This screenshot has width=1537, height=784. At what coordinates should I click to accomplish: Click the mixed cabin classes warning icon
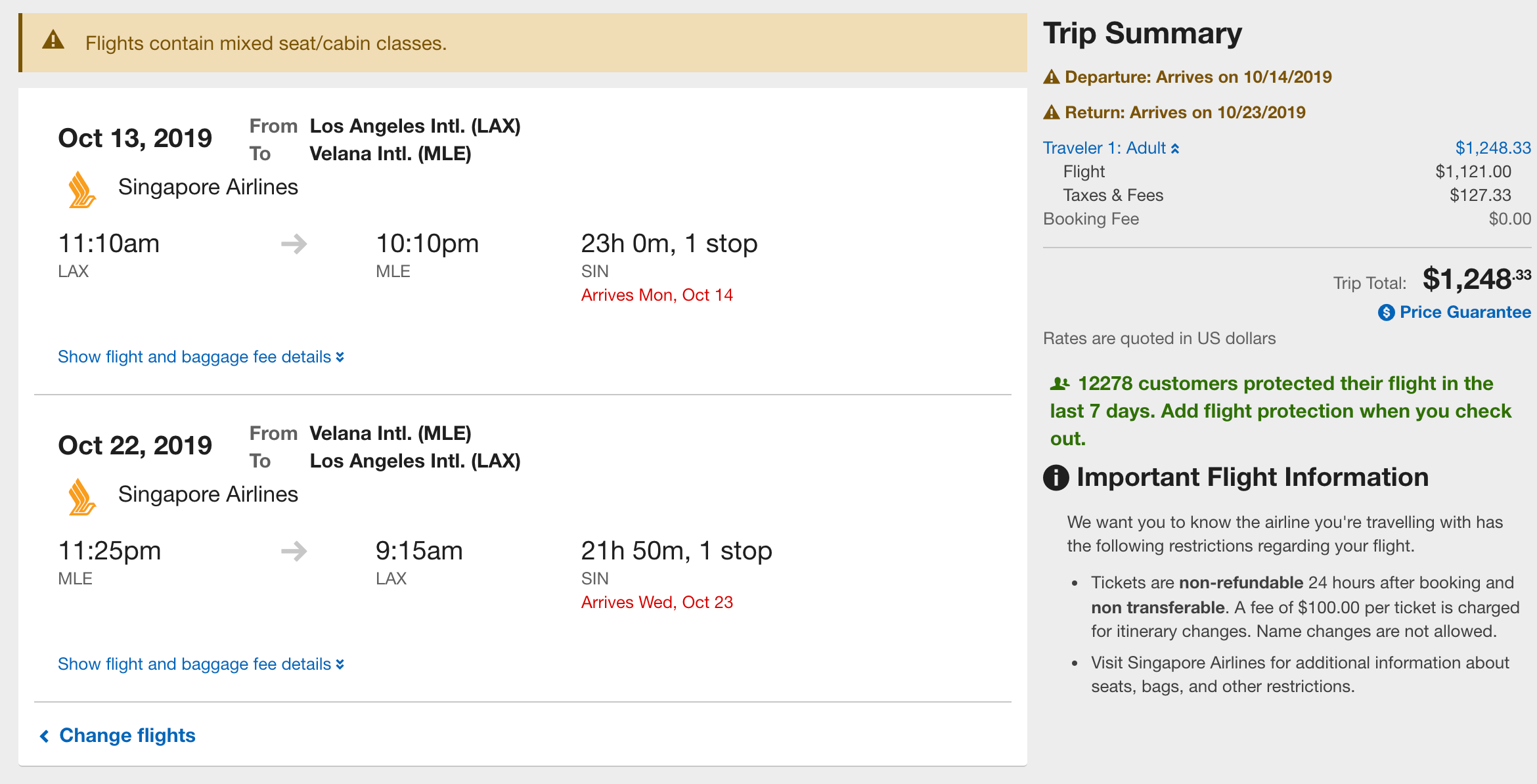[x=53, y=41]
